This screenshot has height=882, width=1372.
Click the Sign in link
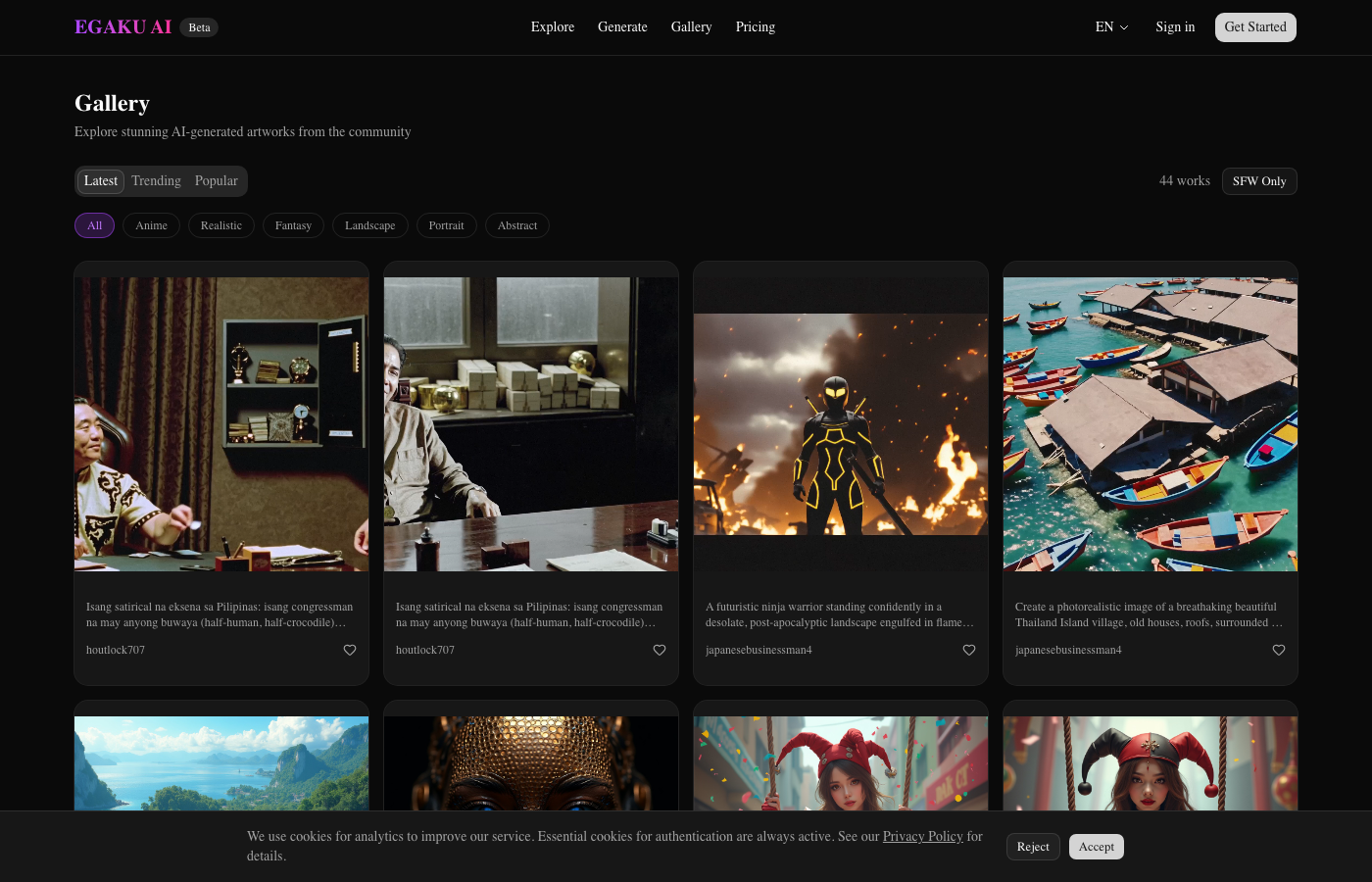pos(1175,27)
